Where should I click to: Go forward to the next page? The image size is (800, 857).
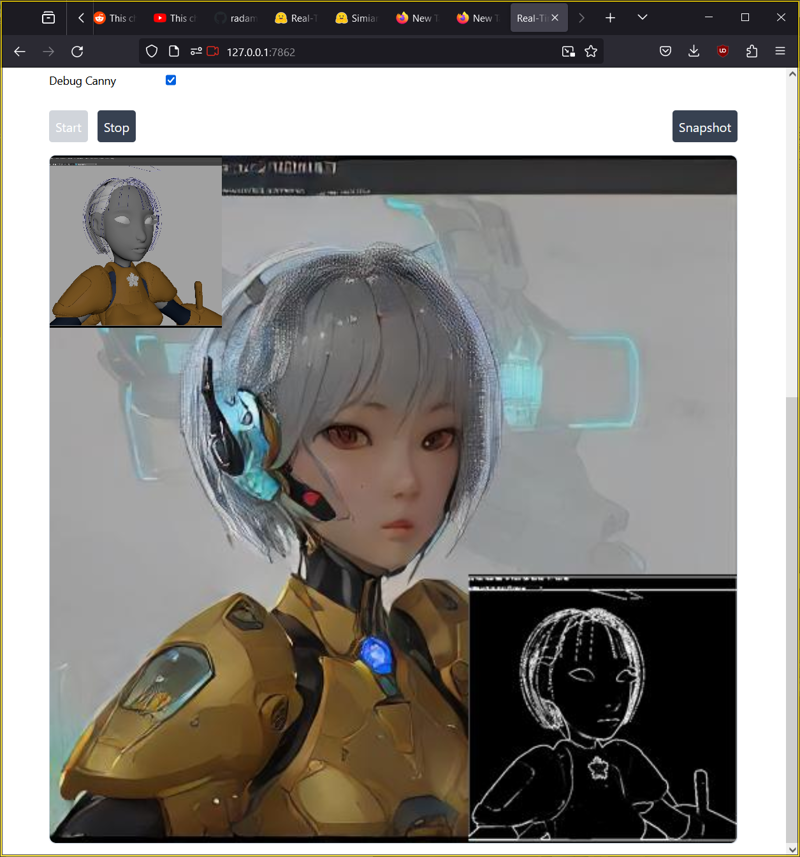49,51
